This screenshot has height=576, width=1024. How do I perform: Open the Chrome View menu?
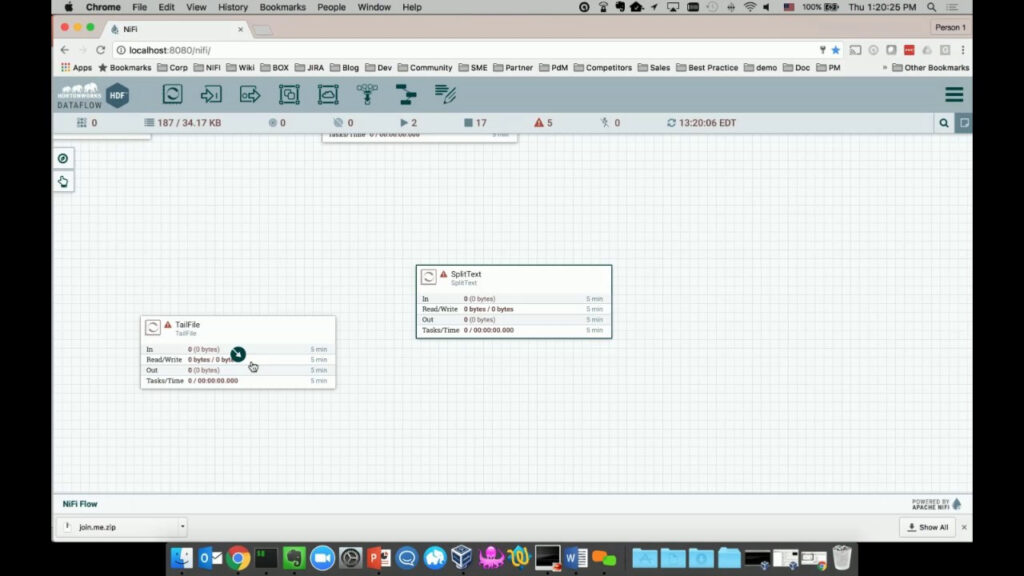click(196, 7)
